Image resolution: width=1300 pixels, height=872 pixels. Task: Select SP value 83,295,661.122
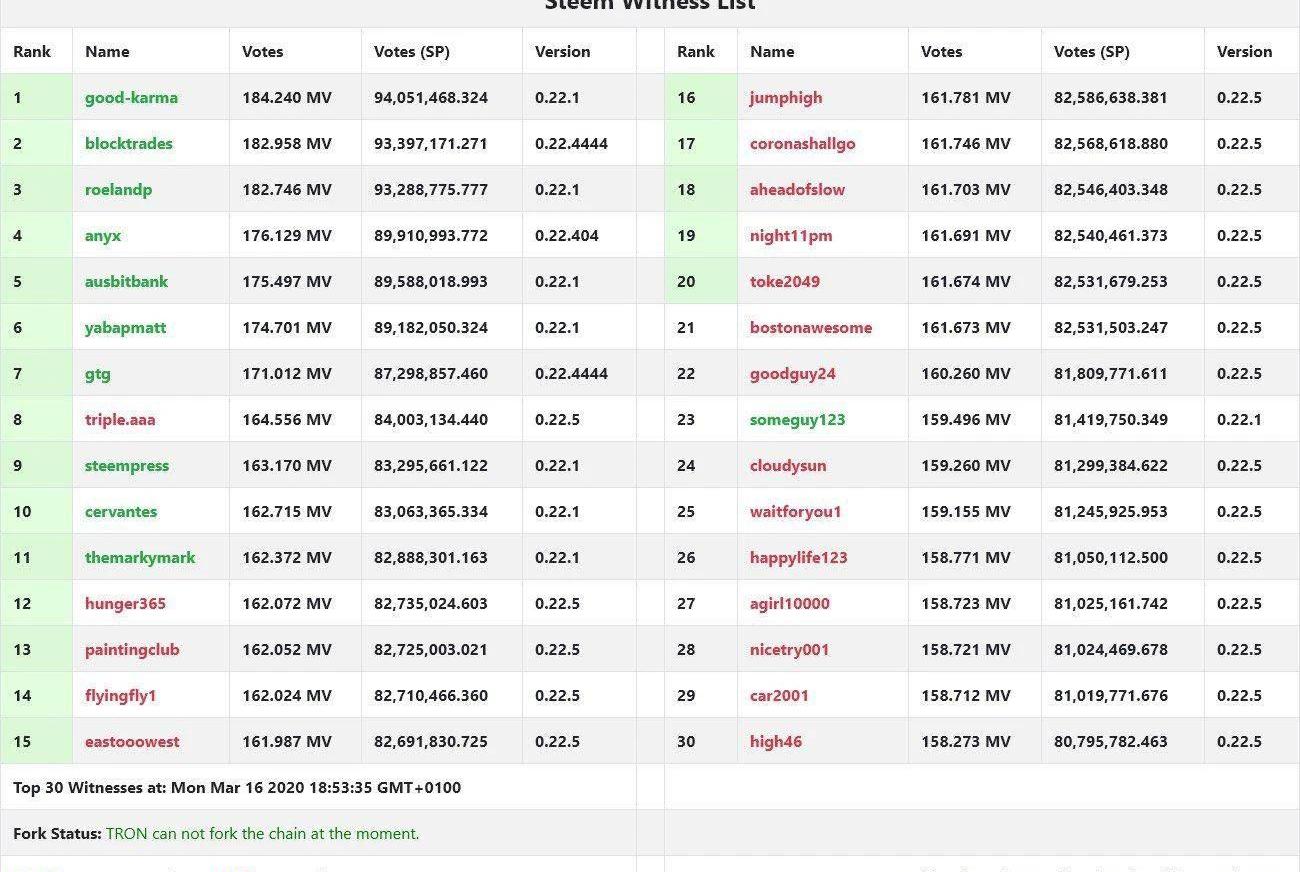pyautogui.click(x=431, y=466)
